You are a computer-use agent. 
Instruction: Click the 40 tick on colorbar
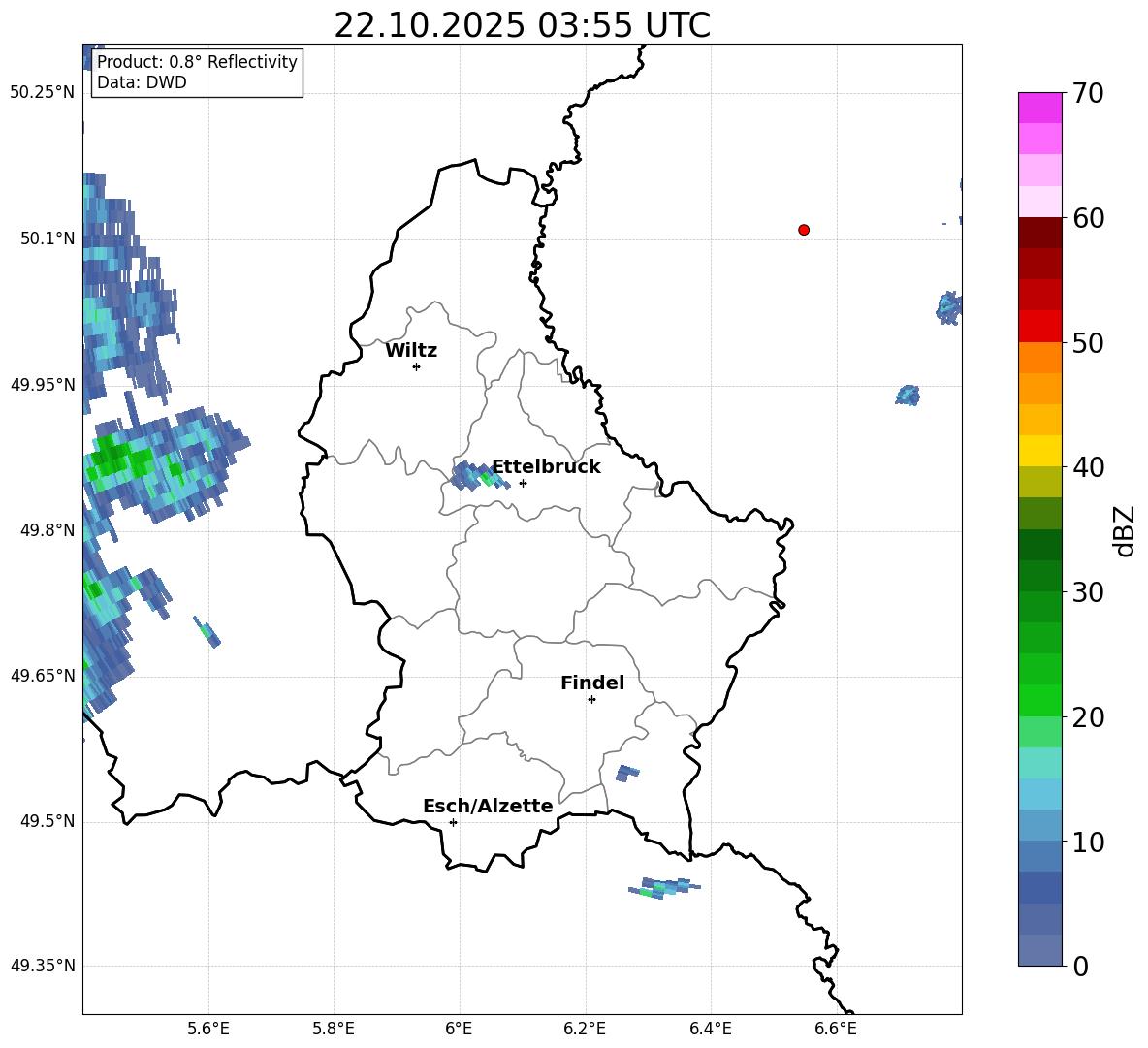[x=1088, y=467]
